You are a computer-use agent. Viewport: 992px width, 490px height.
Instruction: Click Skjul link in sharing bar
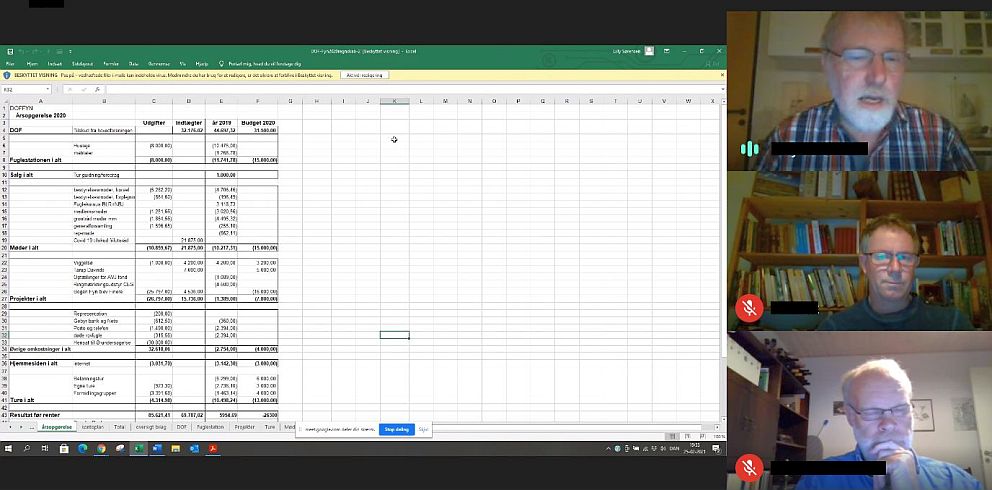[423, 429]
